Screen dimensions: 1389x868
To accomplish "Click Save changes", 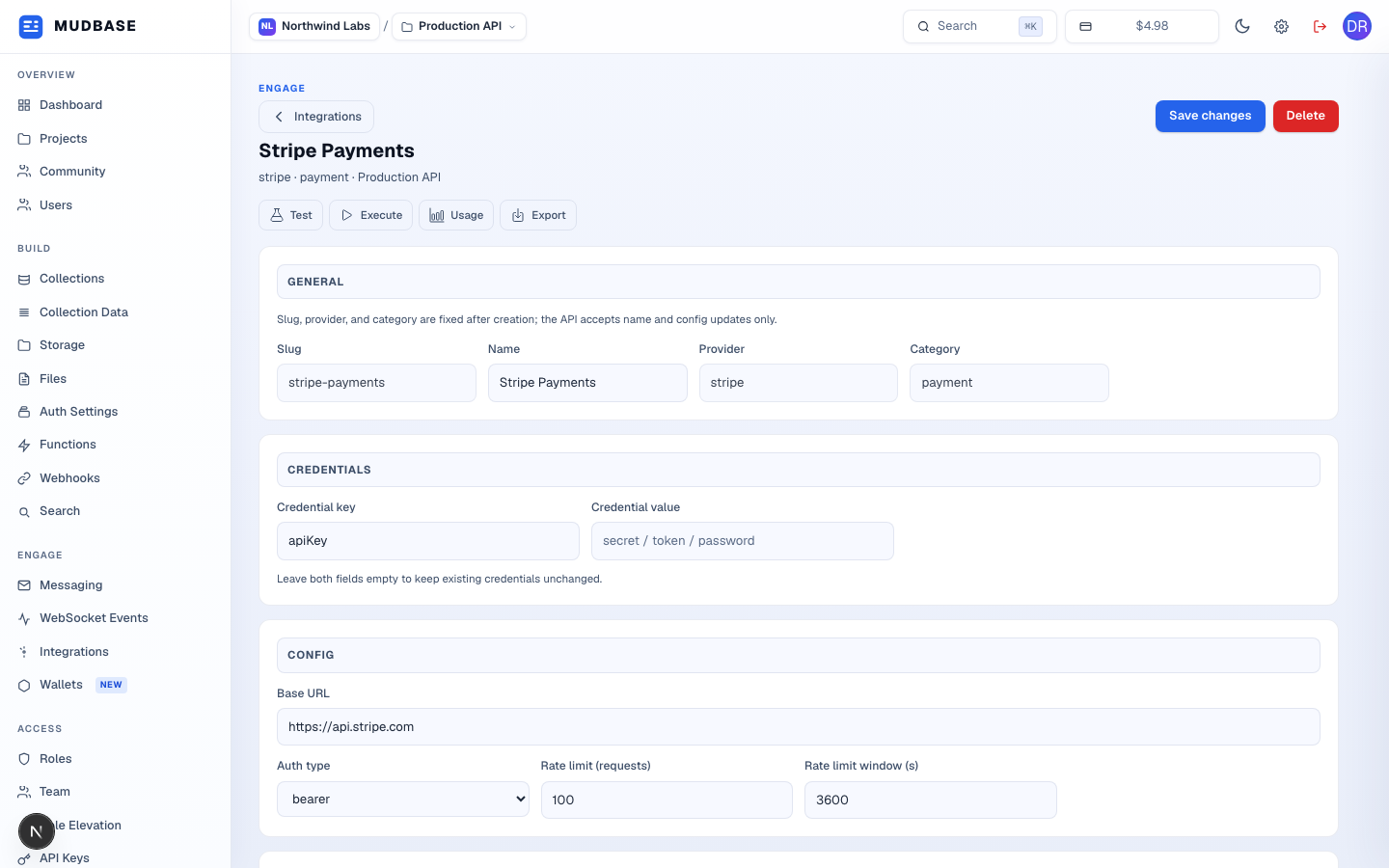I will tap(1211, 116).
